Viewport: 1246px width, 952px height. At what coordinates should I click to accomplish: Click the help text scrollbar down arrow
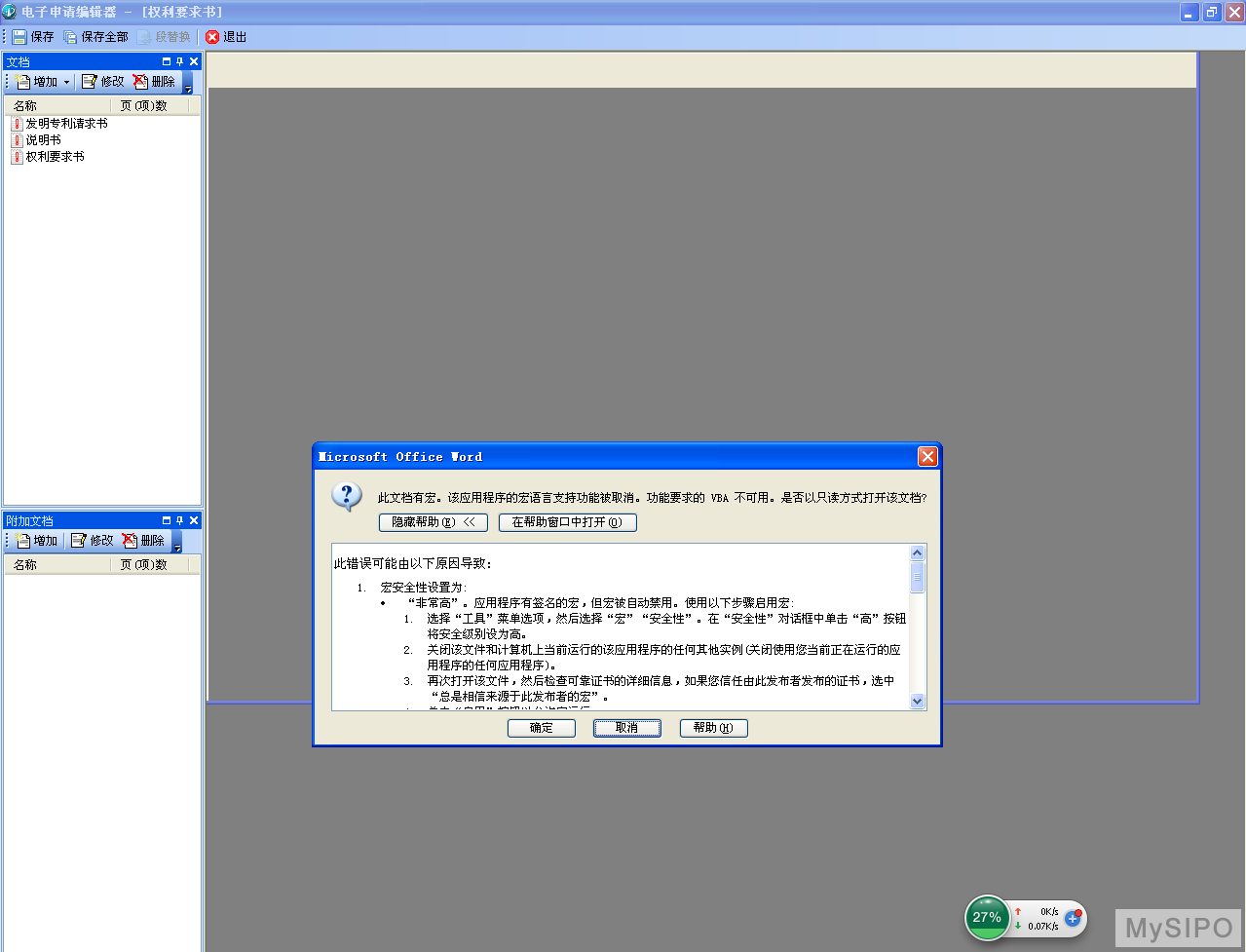coord(917,701)
